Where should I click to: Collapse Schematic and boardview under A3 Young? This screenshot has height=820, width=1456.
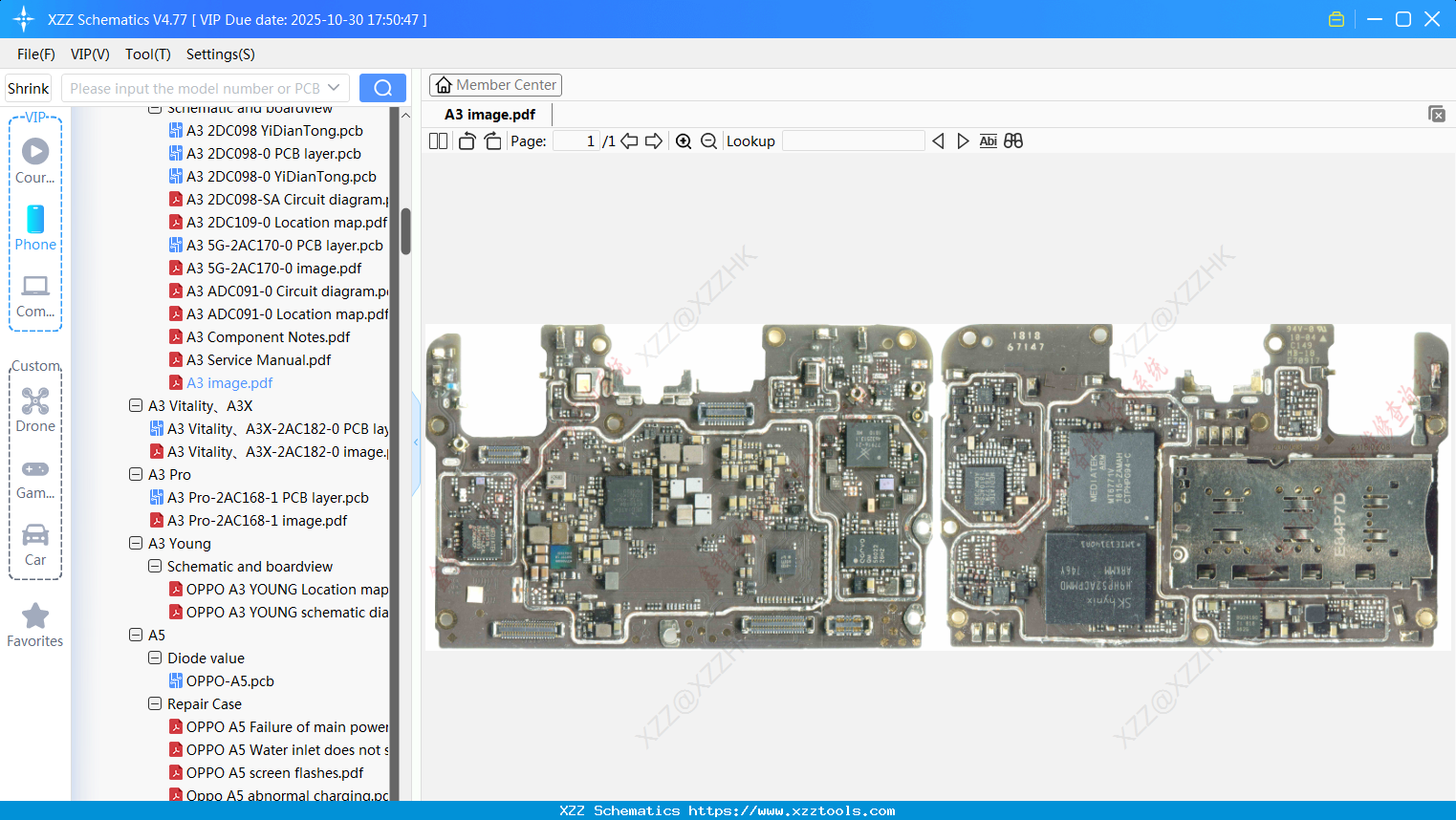155,566
